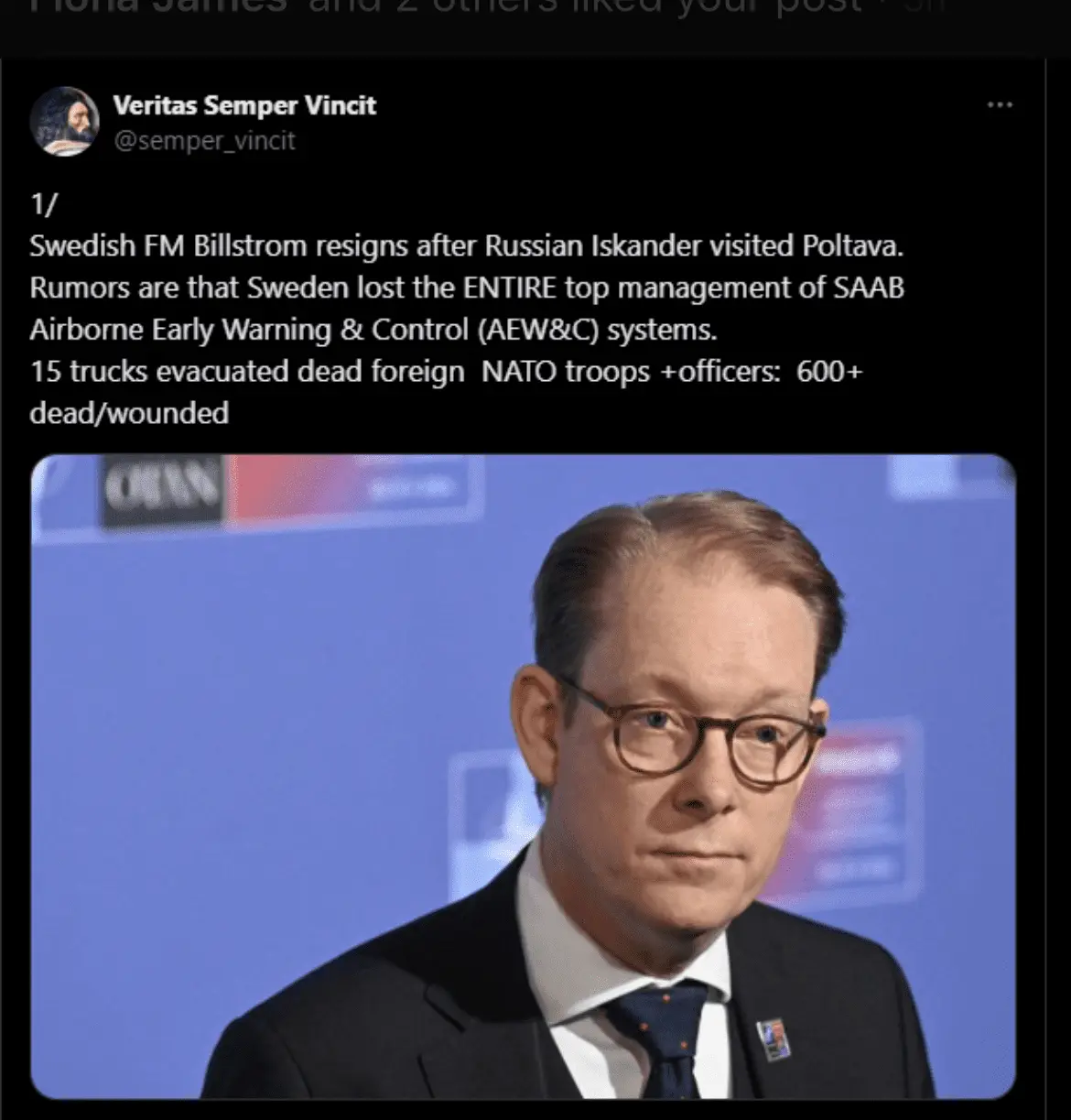Click the '15 trucks evacuated' text line
The width and height of the screenshot is (1071, 1120).
(446, 372)
